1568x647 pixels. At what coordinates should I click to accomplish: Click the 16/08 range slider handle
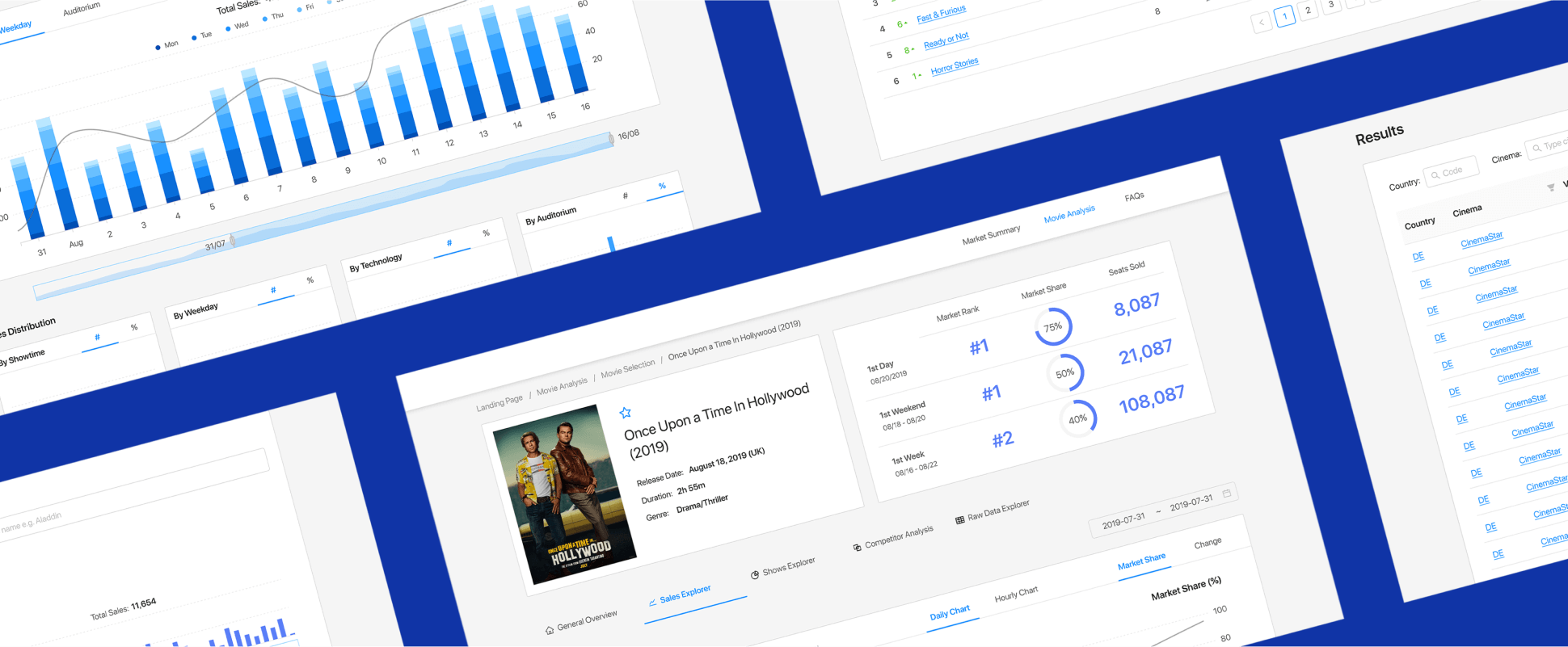[x=611, y=139]
